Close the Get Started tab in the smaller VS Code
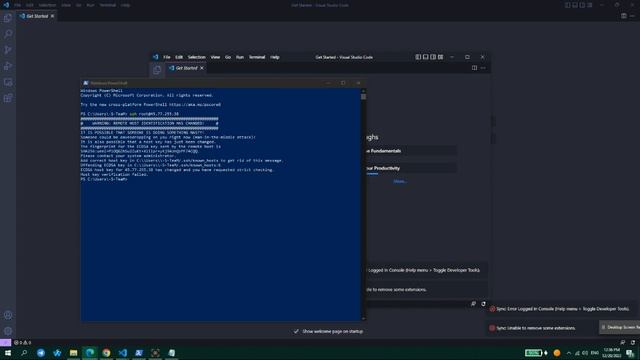Screen dimensions: 640x360 [x=202, y=68]
